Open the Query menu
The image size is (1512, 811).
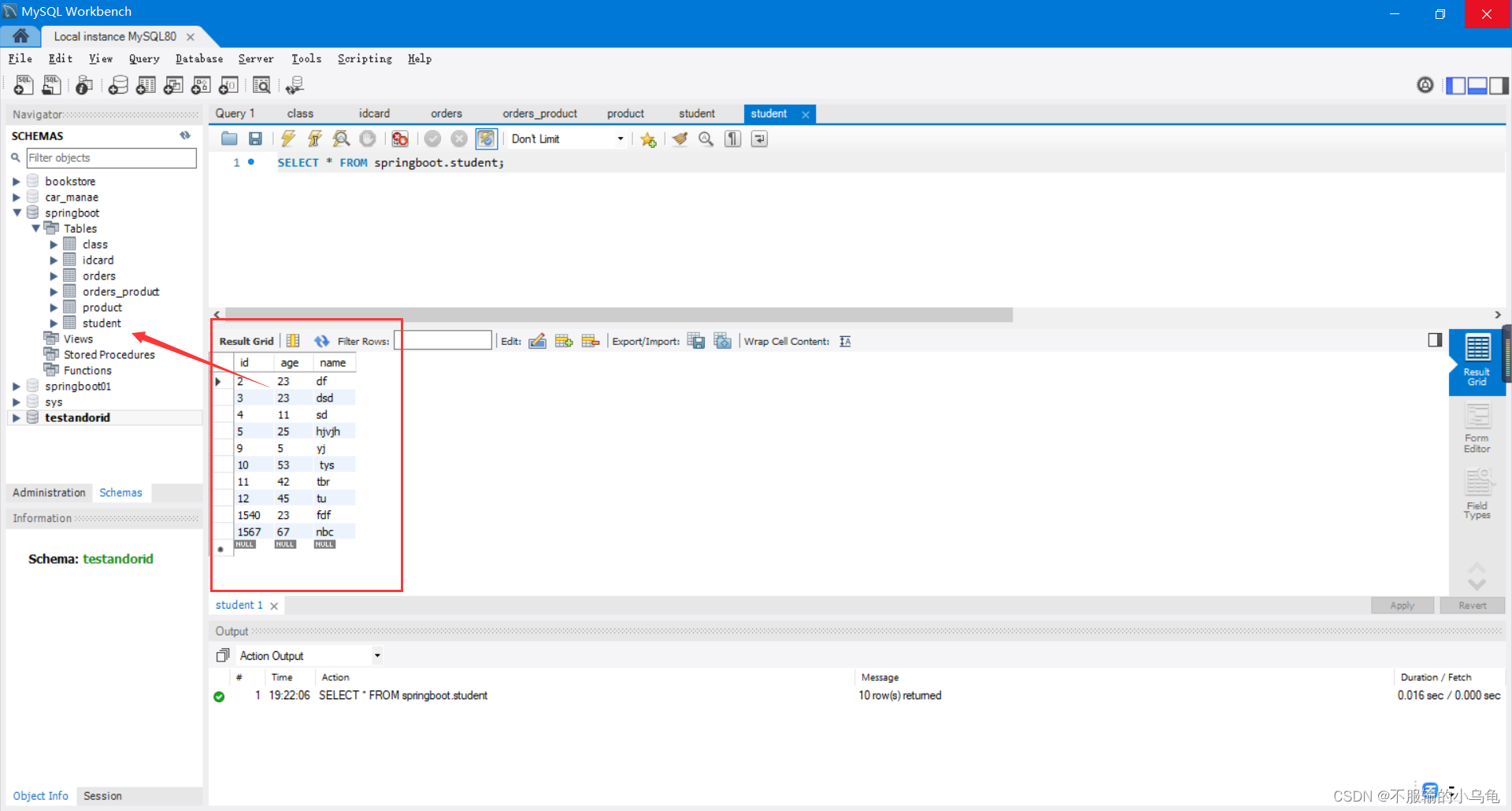(x=144, y=59)
